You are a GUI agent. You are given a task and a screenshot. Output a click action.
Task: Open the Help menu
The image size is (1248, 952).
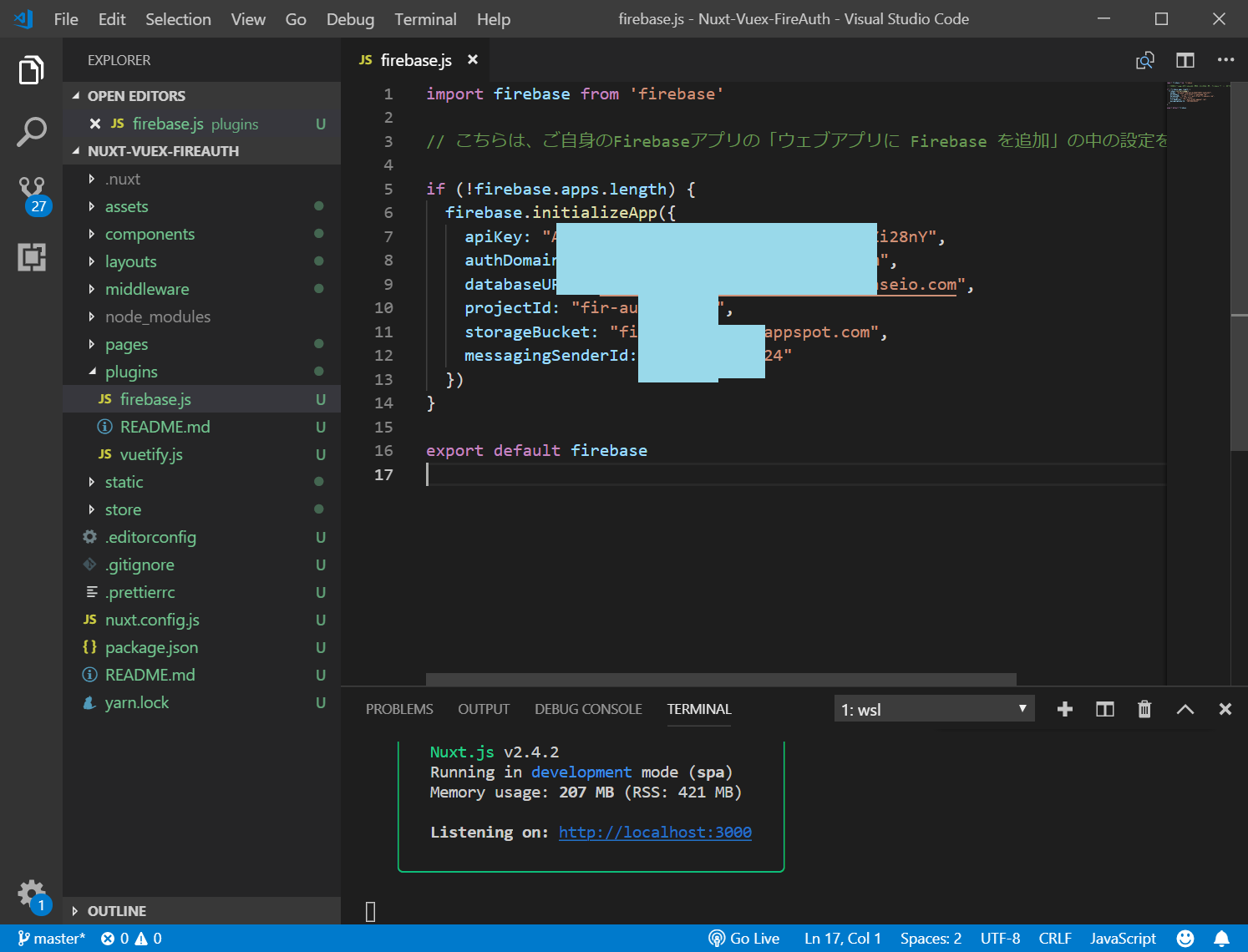(x=494, y=19)
